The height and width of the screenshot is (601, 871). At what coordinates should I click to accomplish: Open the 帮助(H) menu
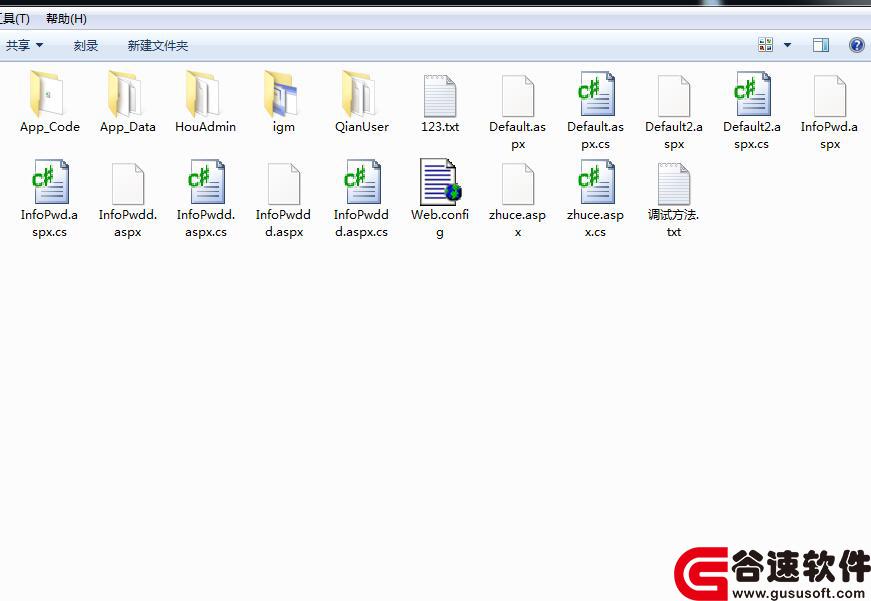[x=66, y=19]
